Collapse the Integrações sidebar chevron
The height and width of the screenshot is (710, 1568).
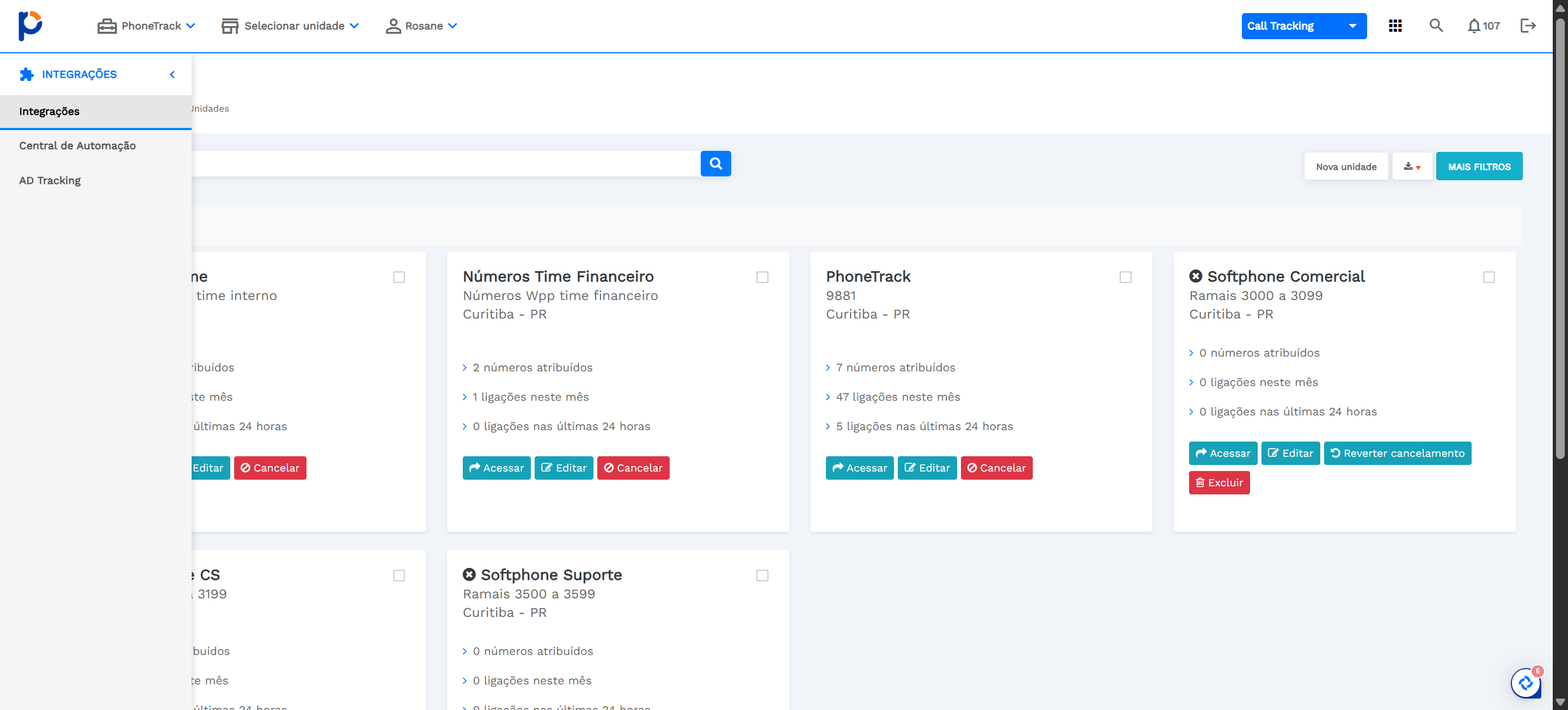pos(172,74)
